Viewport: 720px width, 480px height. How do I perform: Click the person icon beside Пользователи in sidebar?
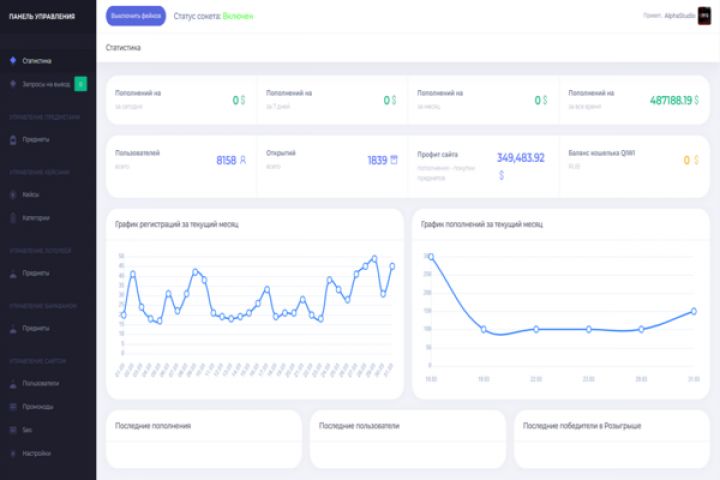(13, 384)
